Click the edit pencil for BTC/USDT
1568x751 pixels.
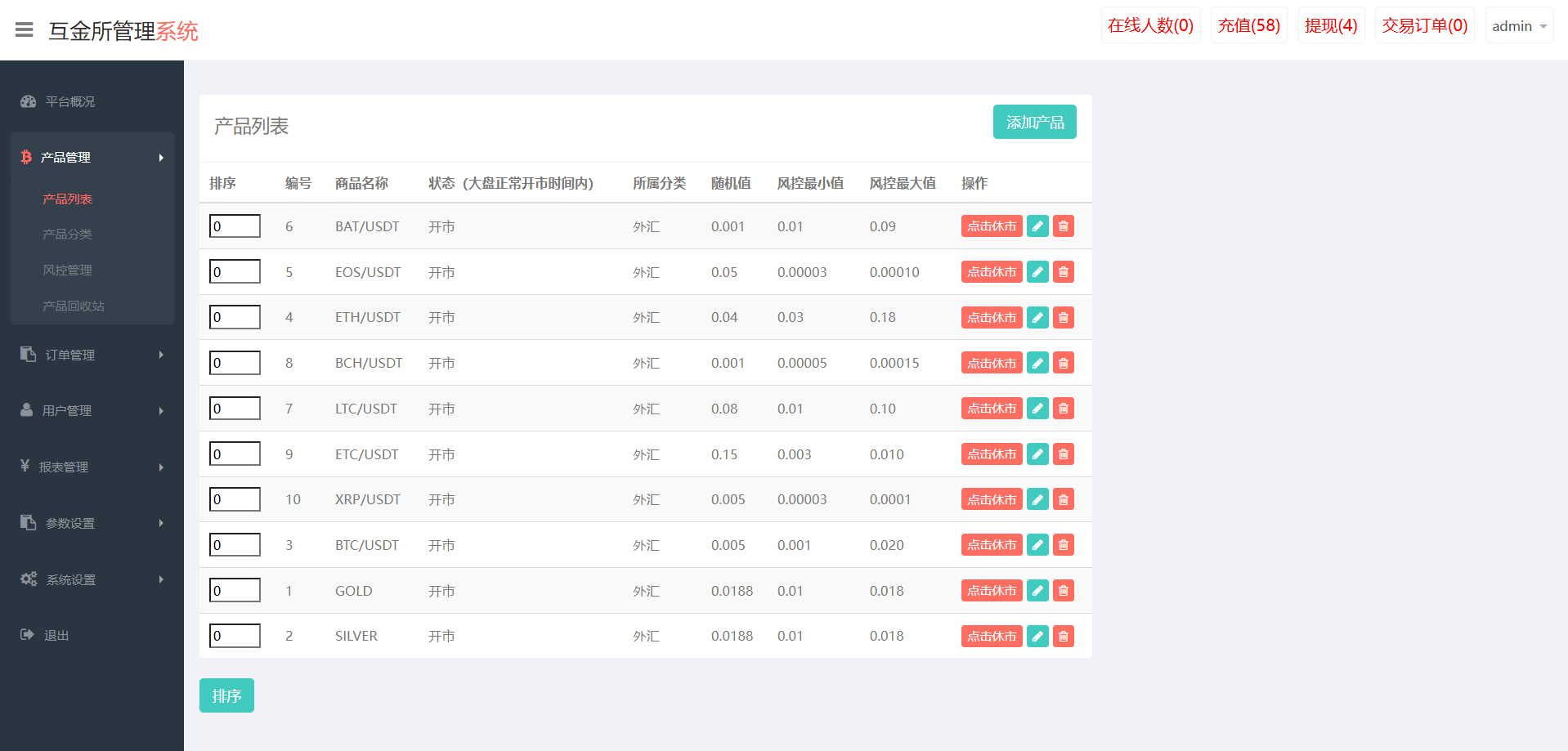click(x=1037, y=545)
